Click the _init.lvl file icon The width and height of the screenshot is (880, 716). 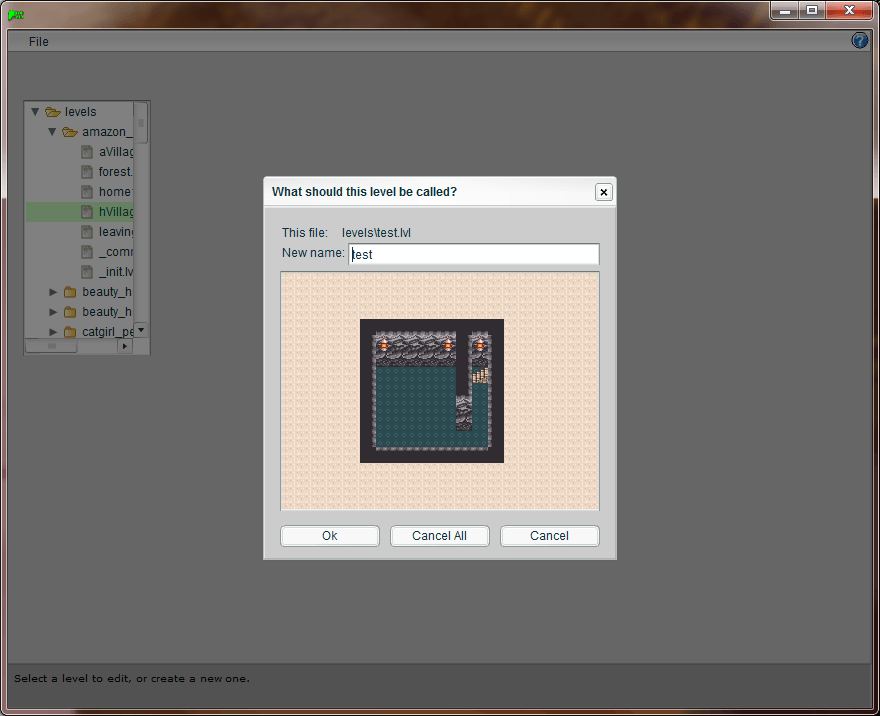click(x=87, y=272)
